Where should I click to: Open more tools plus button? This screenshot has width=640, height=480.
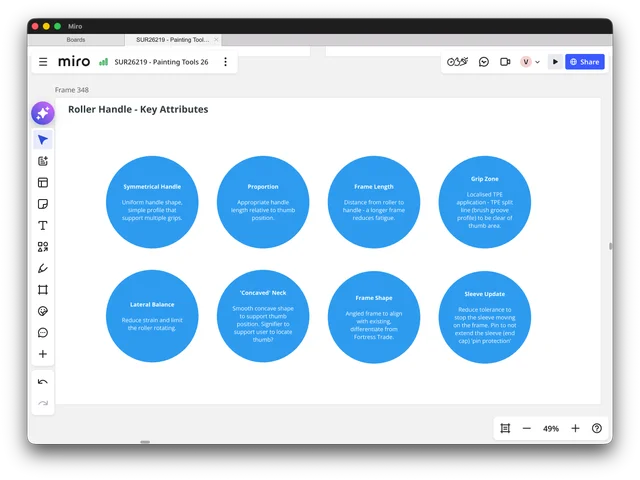(43, 354)
